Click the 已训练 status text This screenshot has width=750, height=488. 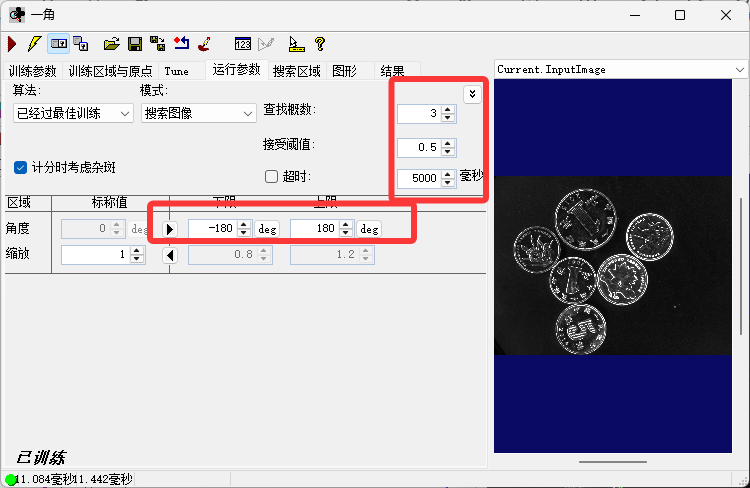click(x=41, y=458)
